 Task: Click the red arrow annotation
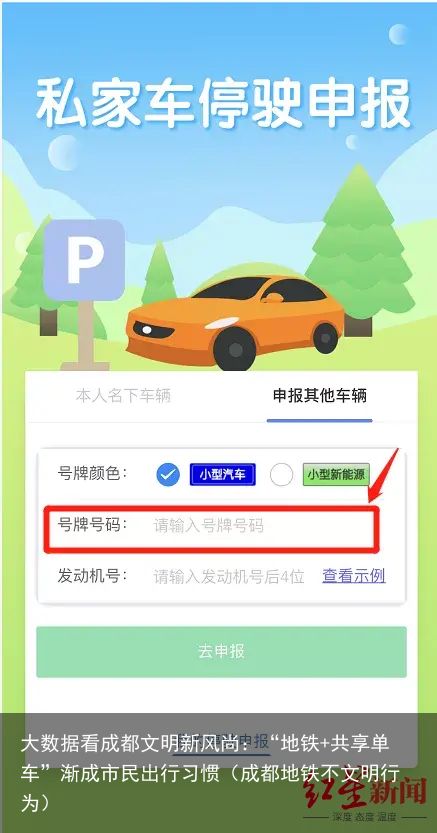click(384, 475)
